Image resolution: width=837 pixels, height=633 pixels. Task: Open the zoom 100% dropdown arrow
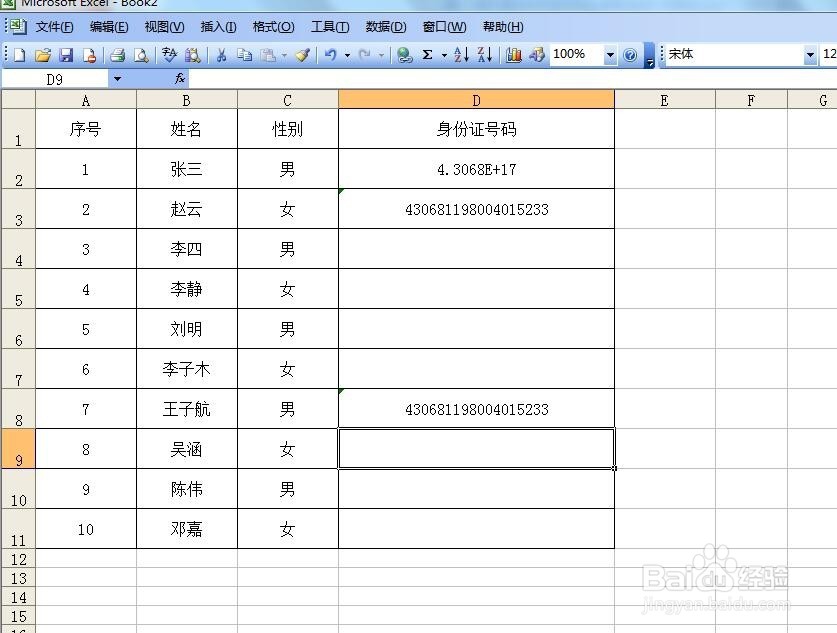[610, 55]
